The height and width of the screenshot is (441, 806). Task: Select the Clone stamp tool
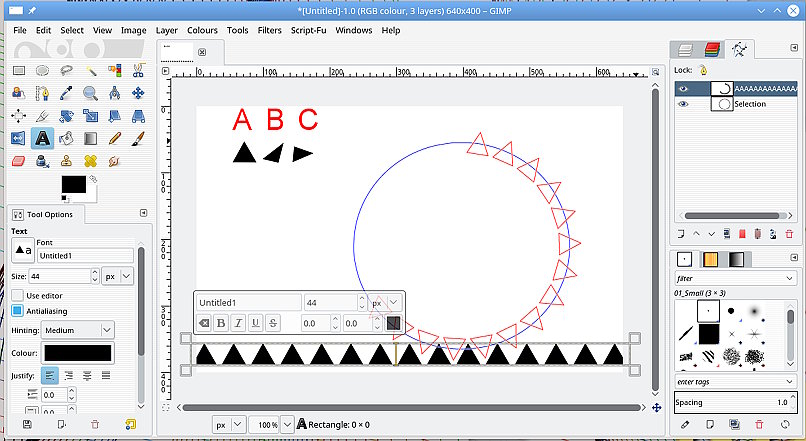(x=66, y=161)
